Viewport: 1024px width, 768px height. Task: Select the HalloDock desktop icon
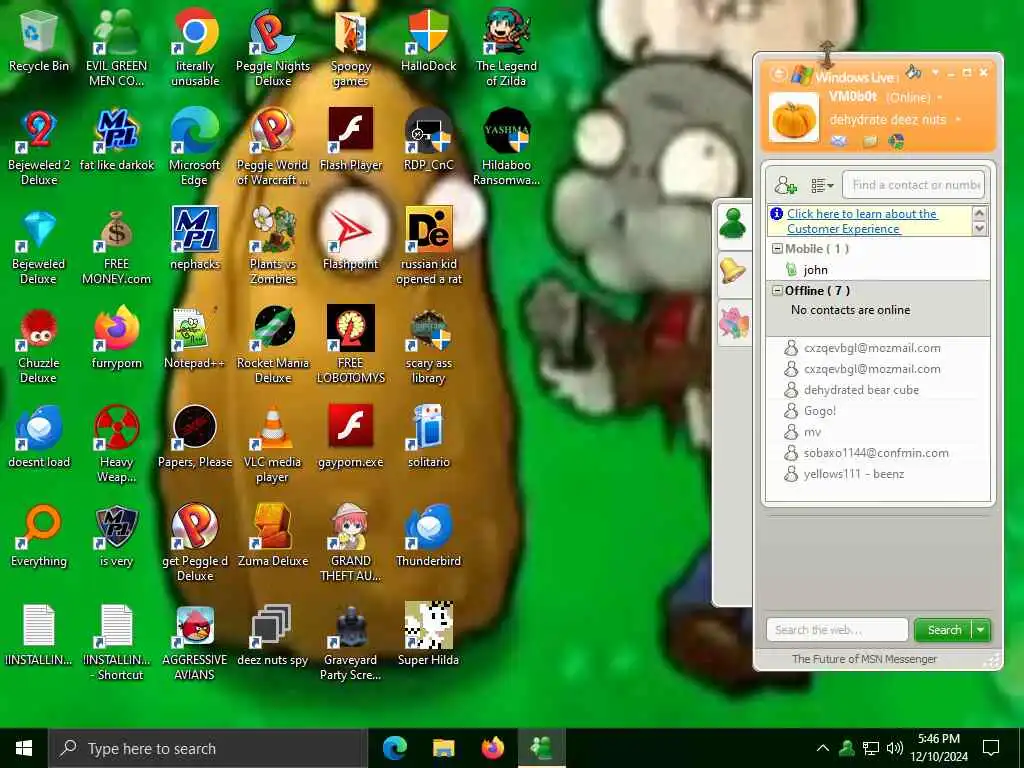428,40
